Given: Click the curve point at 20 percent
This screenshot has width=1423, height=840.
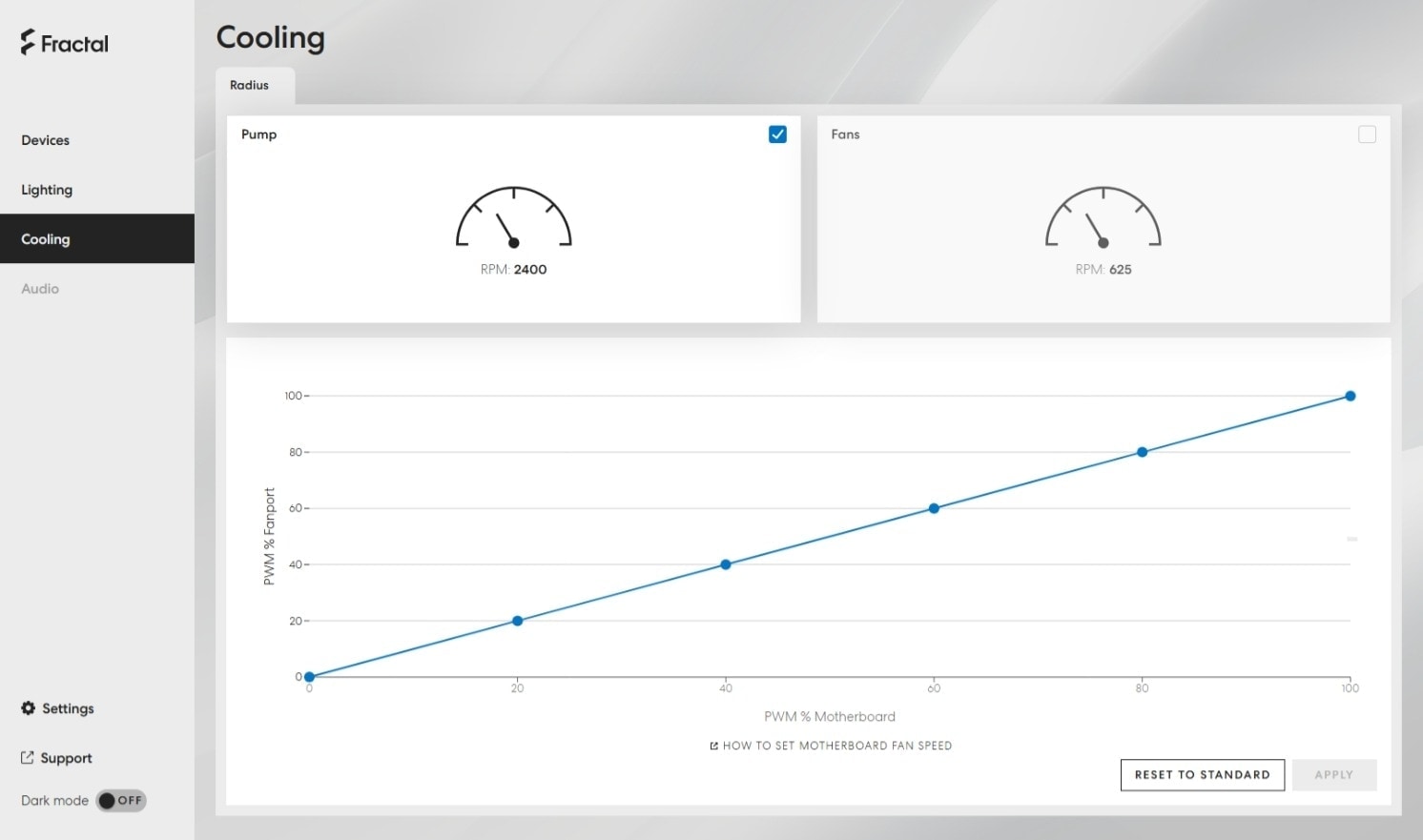Looking at the screenshot, I should [517, 621].
